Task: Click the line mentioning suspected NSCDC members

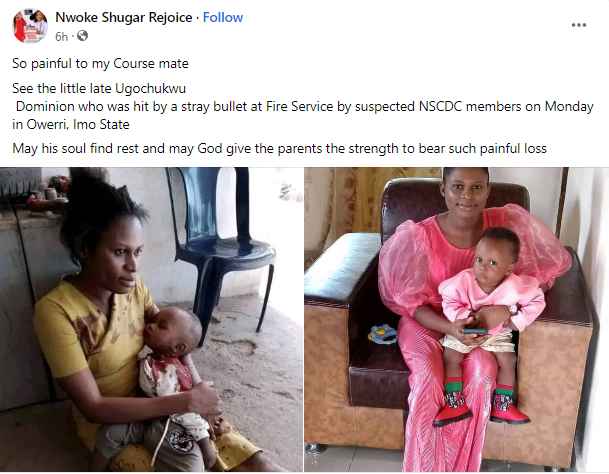Action: pyautogui.click(x=304, y=106)
